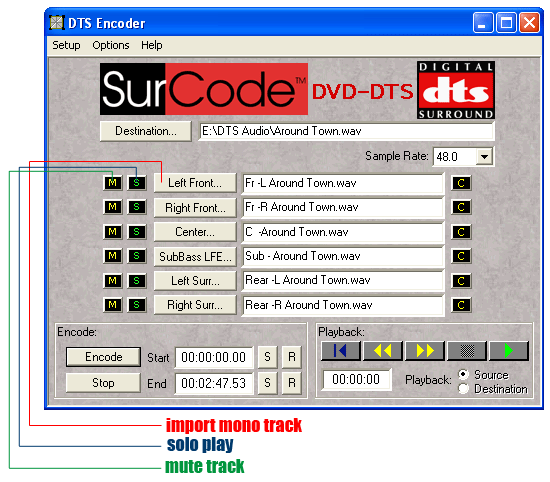The height and width of the screenshot is (482, 550).
Task: Start playback with the green play icon
Action: pyautogui.click(x=509, y=350)
